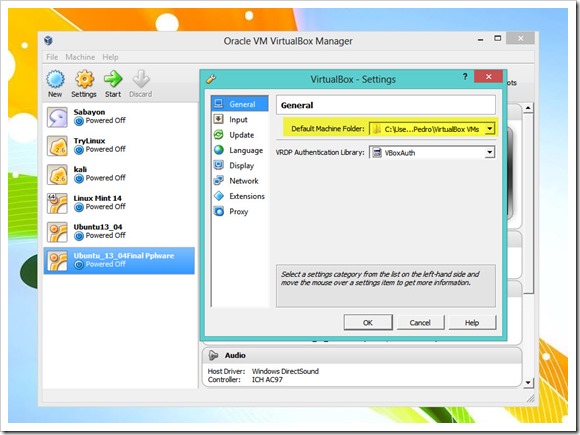Click the Audio speaker icon in details pane

pyautogui.click(x=213, y=355)
